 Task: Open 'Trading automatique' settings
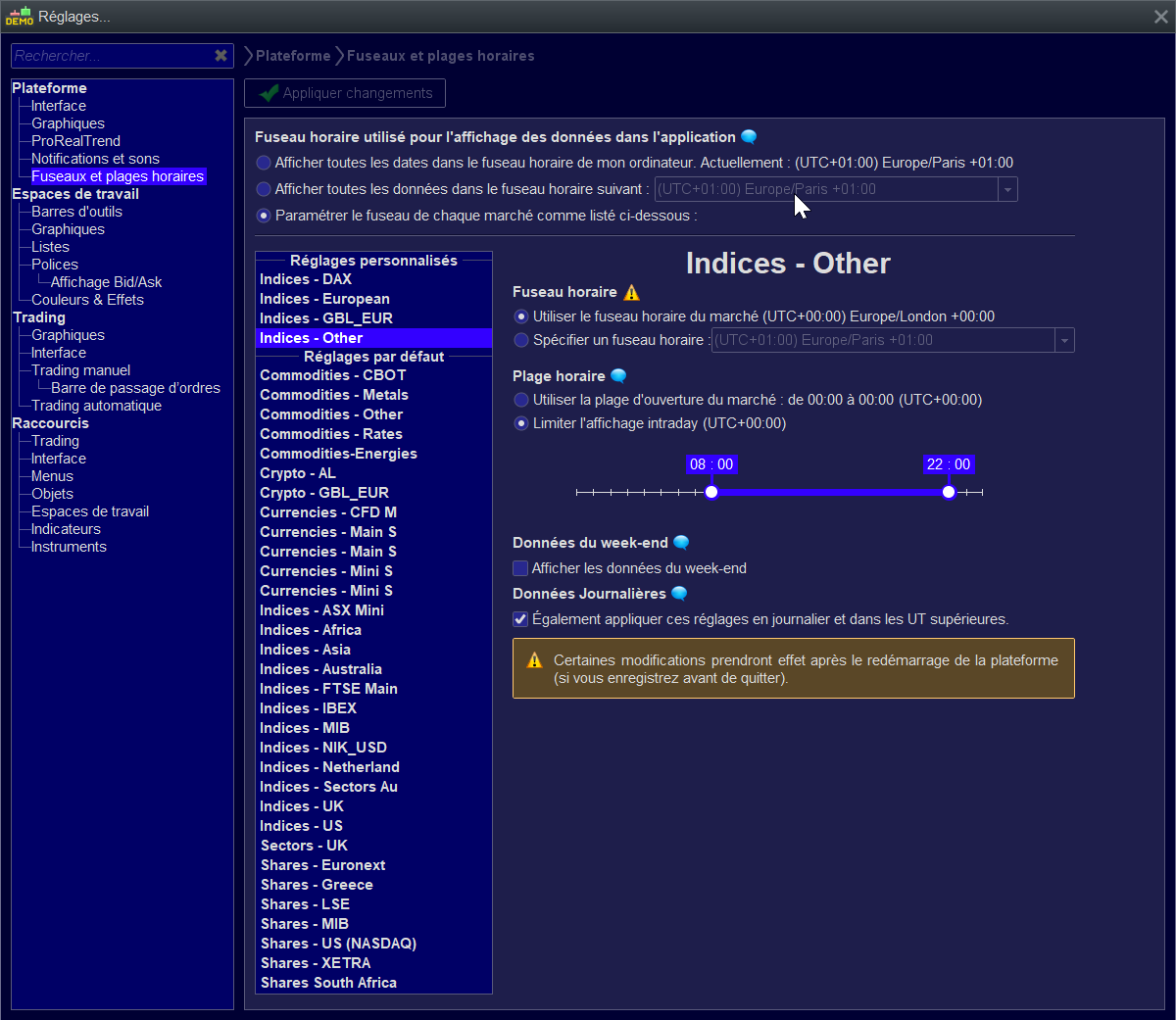[96, 406]
